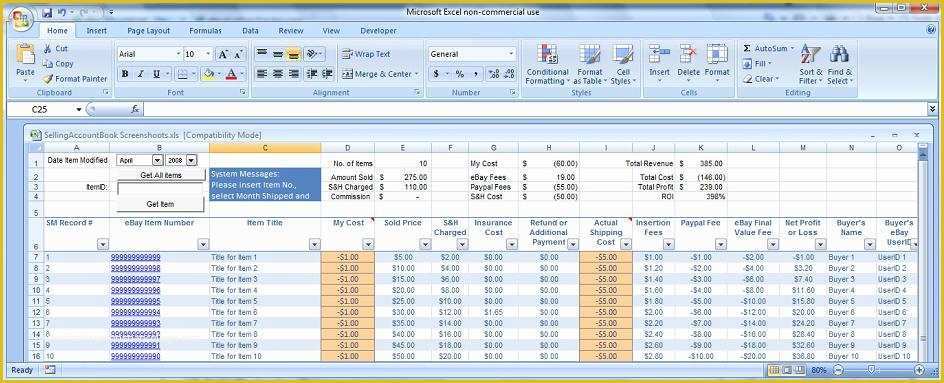
Task: Open the year dropdown
Action: [x=191, y=161]
